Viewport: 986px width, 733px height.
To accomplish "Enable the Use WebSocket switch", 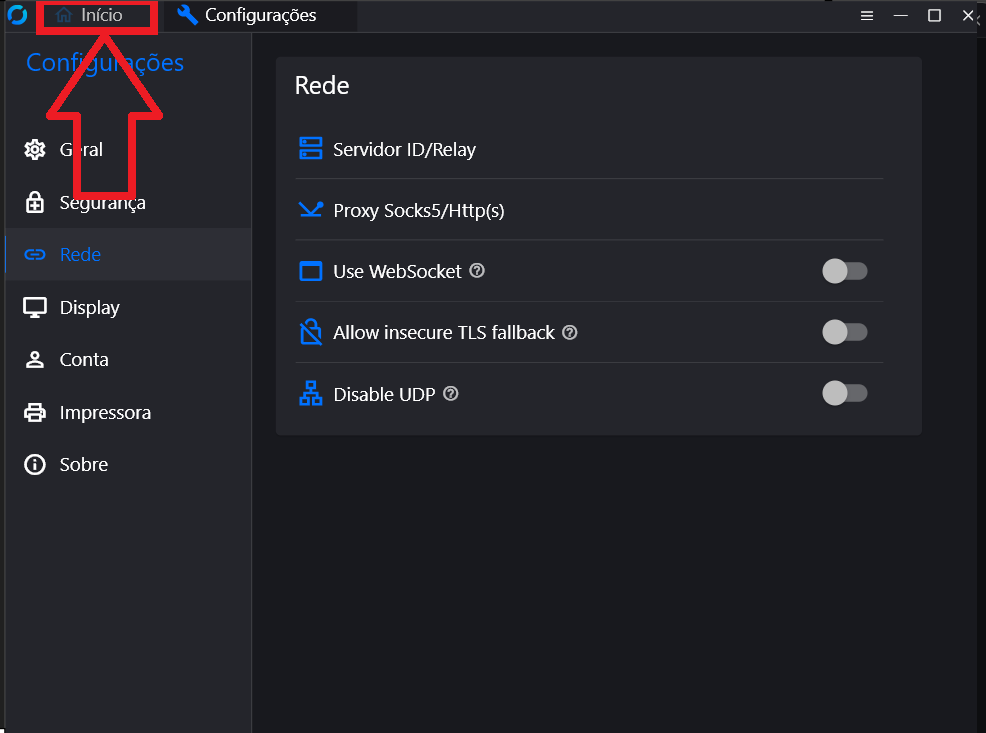I will pyautogui.click(x=844, y=271).
